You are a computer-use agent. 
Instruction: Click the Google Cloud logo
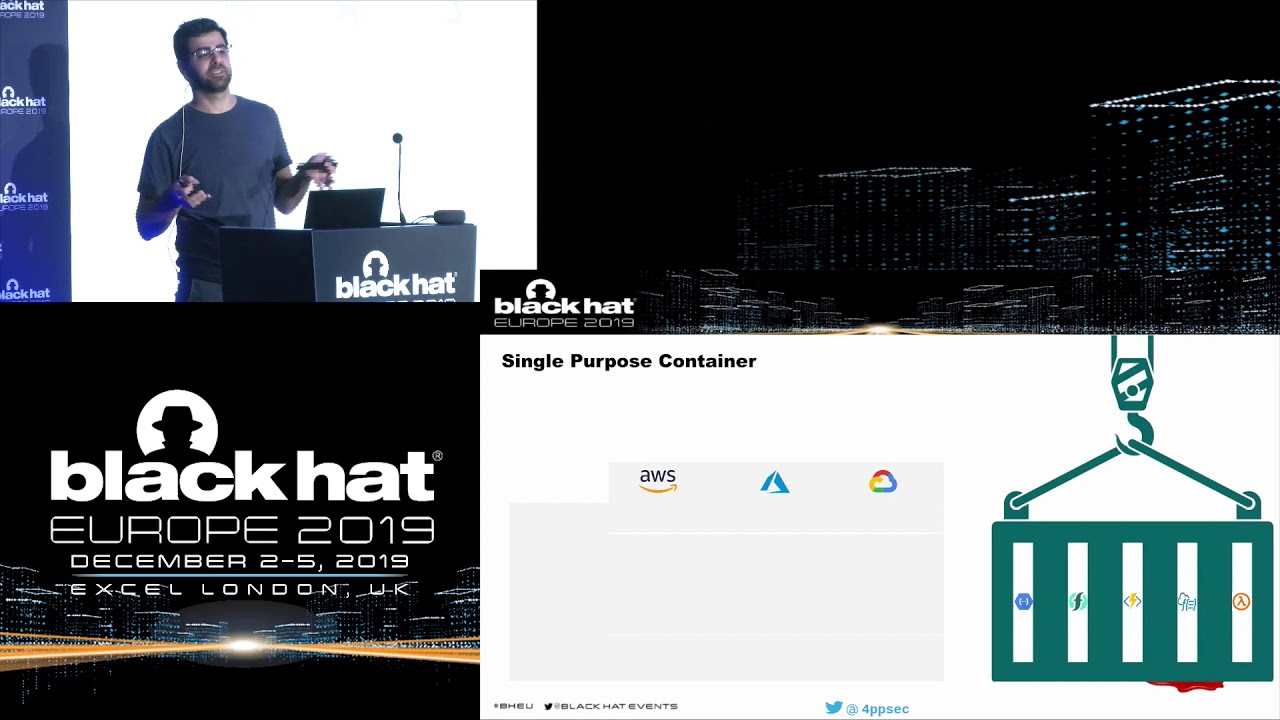click(x=883, y=482)
